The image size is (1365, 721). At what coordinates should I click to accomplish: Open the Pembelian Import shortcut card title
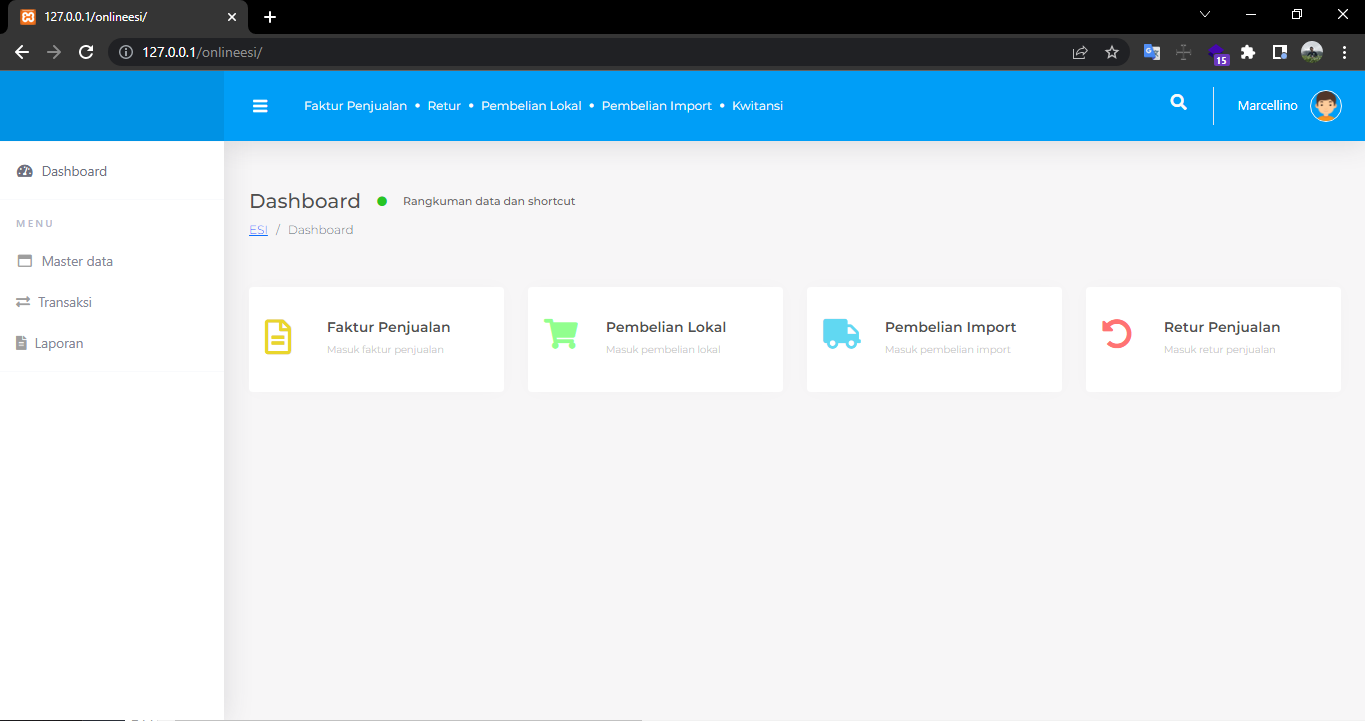(x=950, y=327)
